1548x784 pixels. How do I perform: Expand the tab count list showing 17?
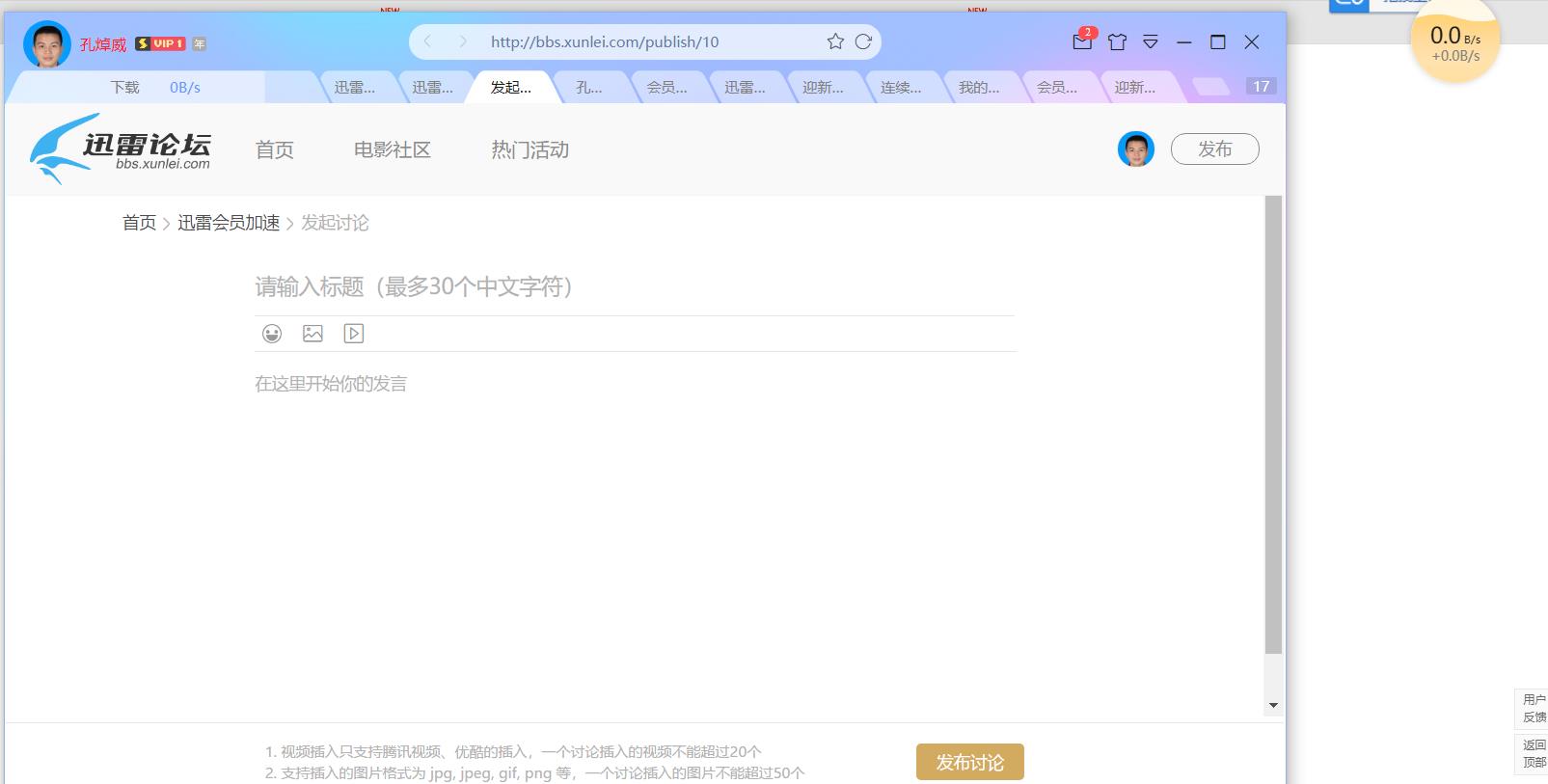1261,87
